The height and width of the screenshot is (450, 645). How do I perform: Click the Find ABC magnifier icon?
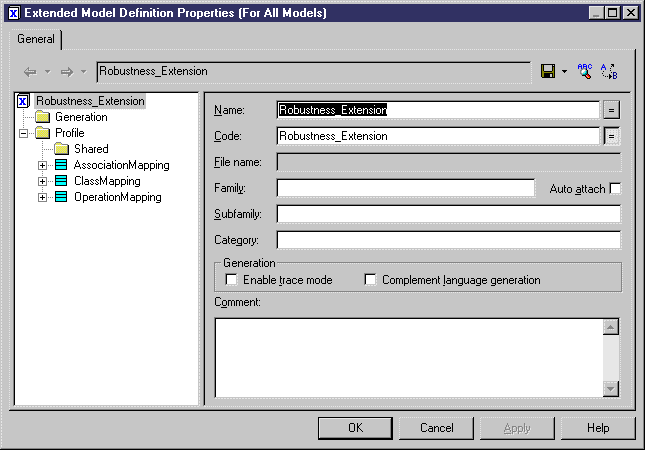585,71
